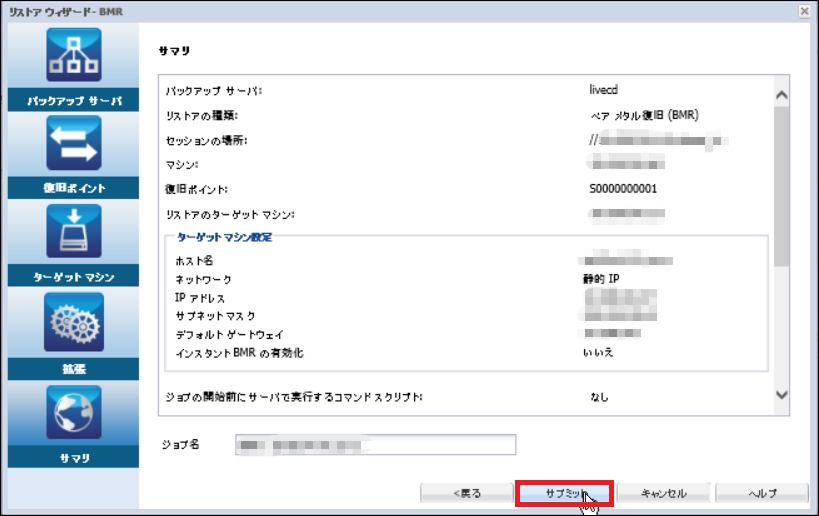Click the サブネット マスク label
The width and height of the screenshot is (819, 516).
pyautogui.click(x=215, y=316)
